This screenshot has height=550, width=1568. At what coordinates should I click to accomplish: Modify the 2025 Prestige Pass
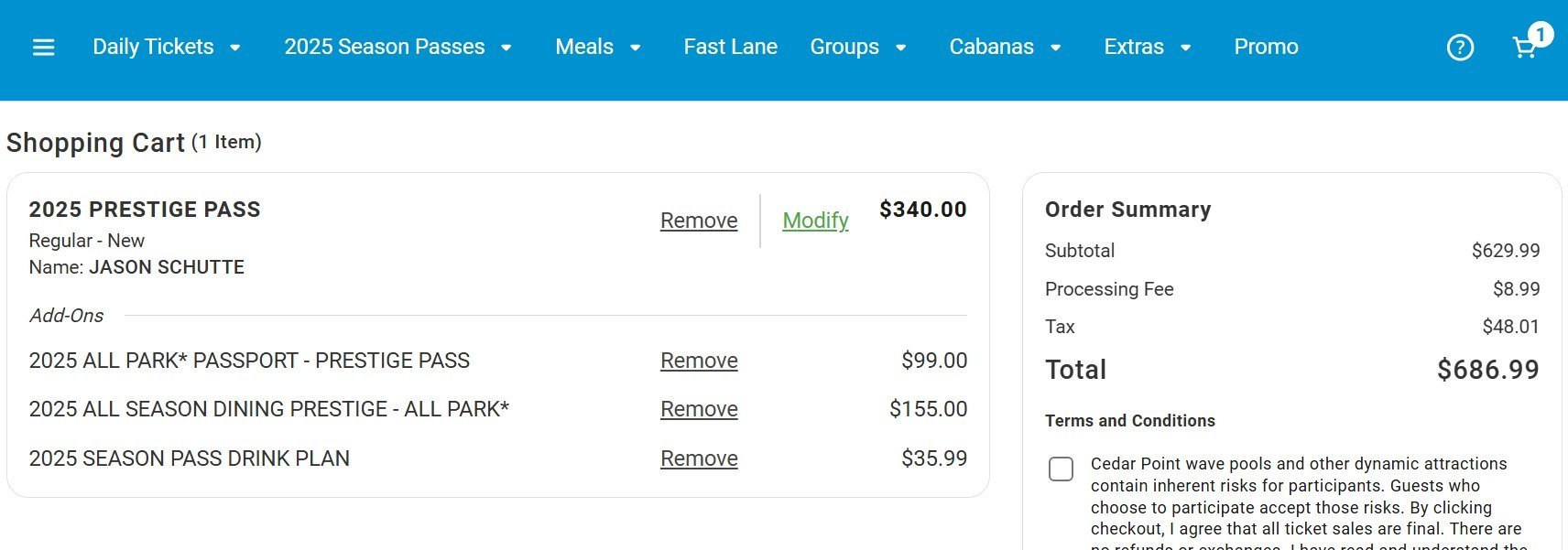click(815, 221)
